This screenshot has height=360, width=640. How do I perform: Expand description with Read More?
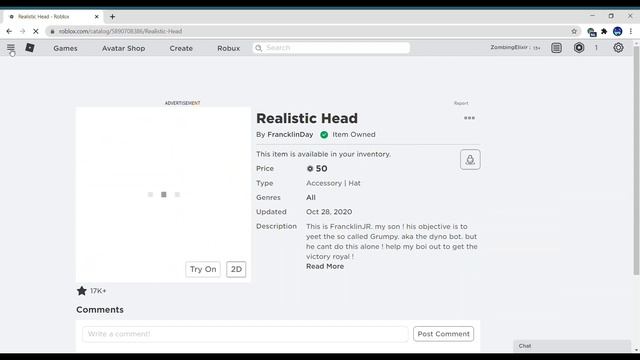(x=325, y=266)
